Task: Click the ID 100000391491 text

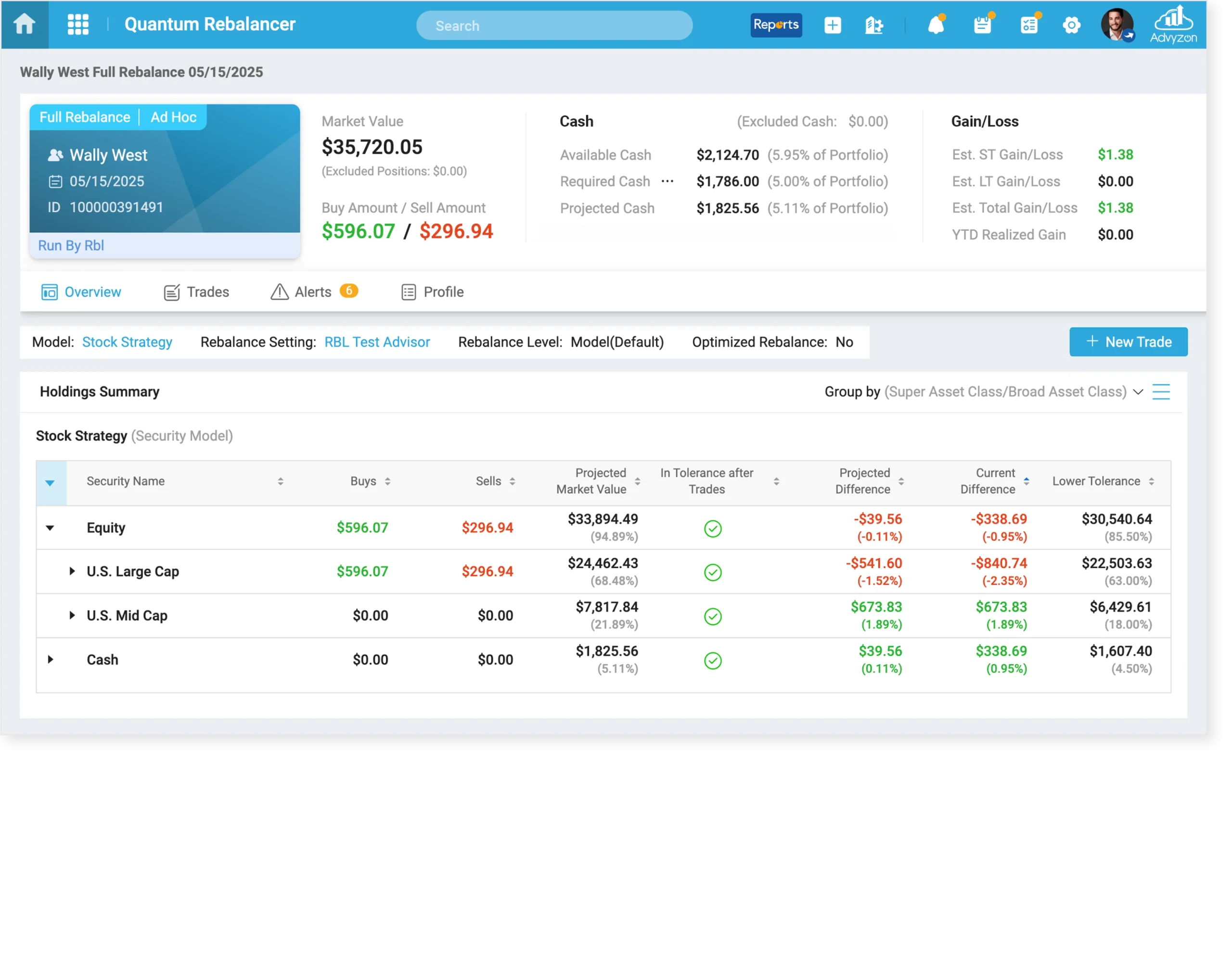Action: (105, 207)
